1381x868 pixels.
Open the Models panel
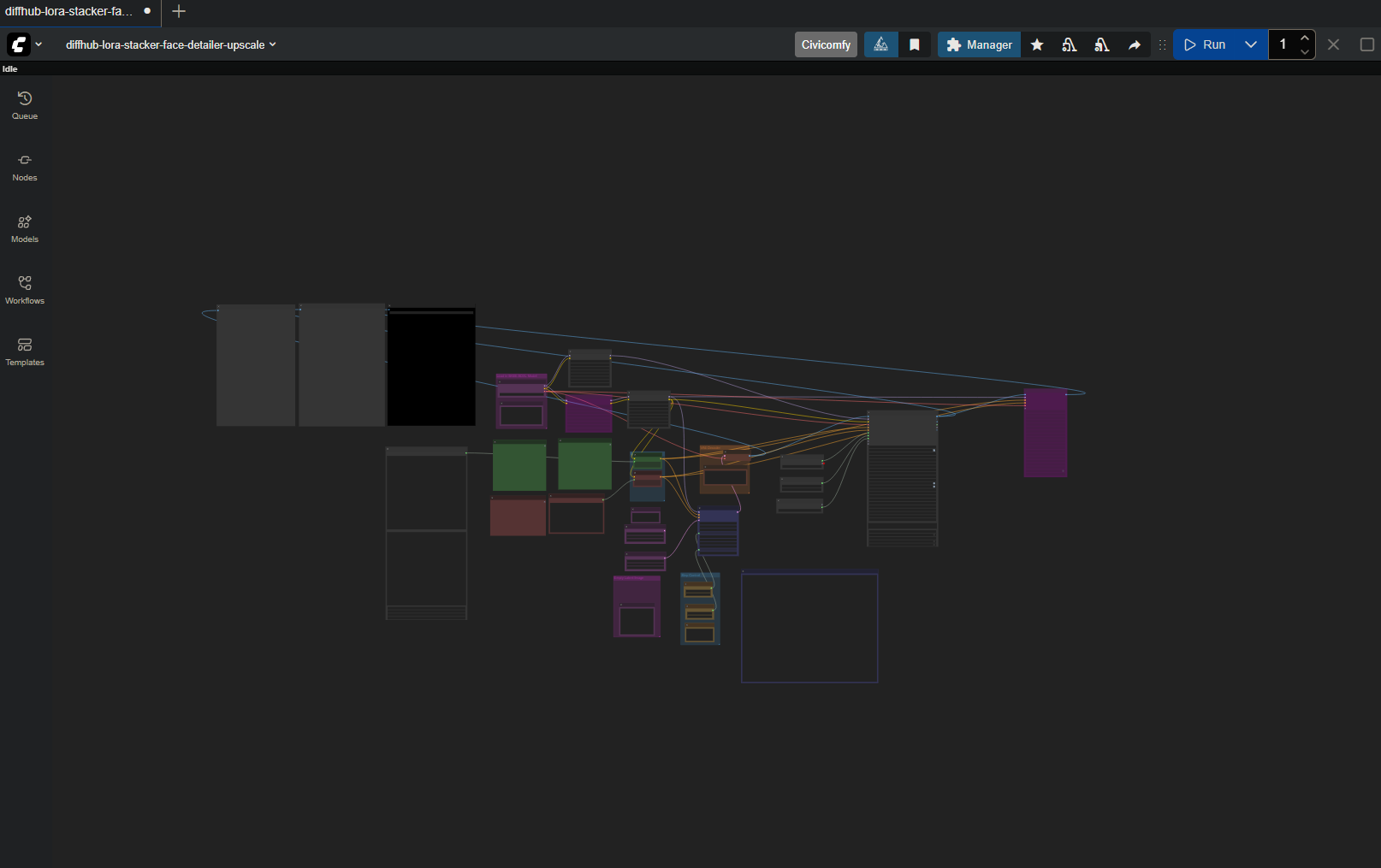(x=24, y=227)
